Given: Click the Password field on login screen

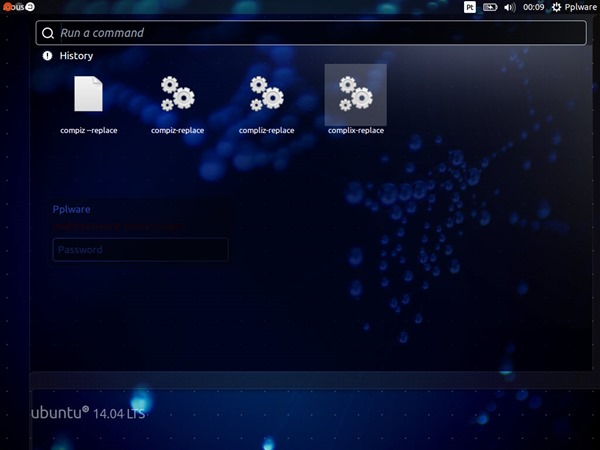Looking at the screenshot, I should [140, 249].
